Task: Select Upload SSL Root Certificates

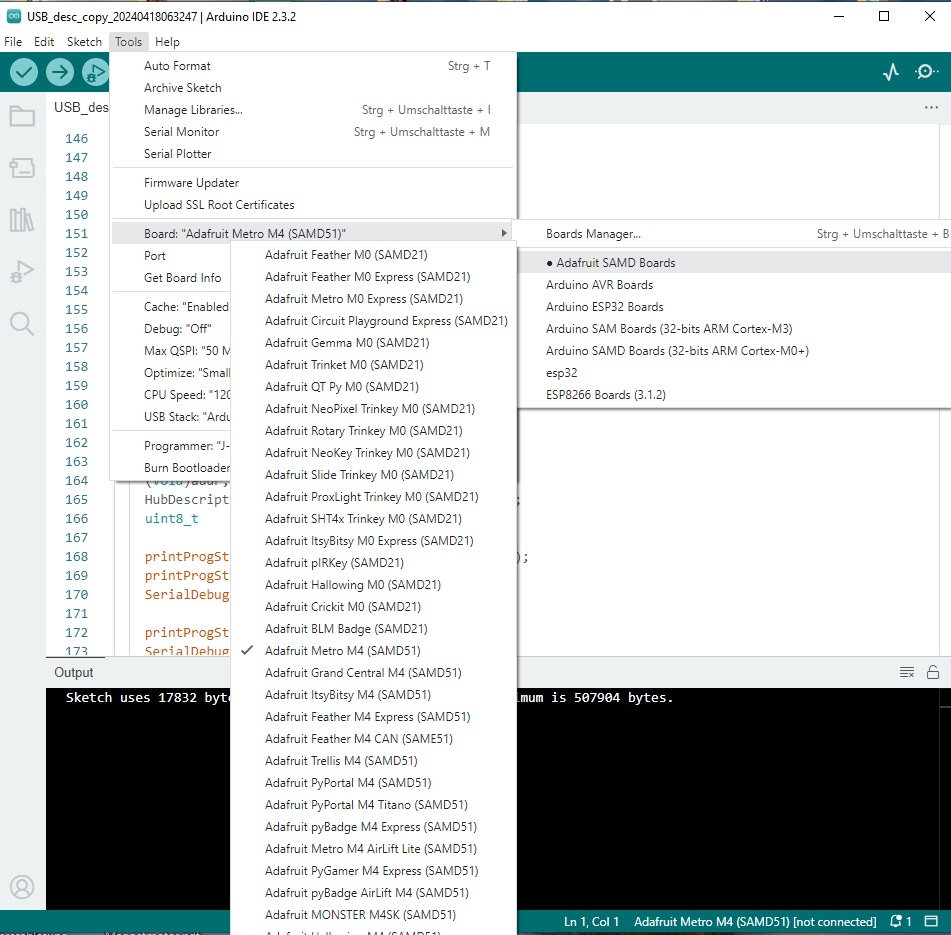Action: click(x=313, y=205)
